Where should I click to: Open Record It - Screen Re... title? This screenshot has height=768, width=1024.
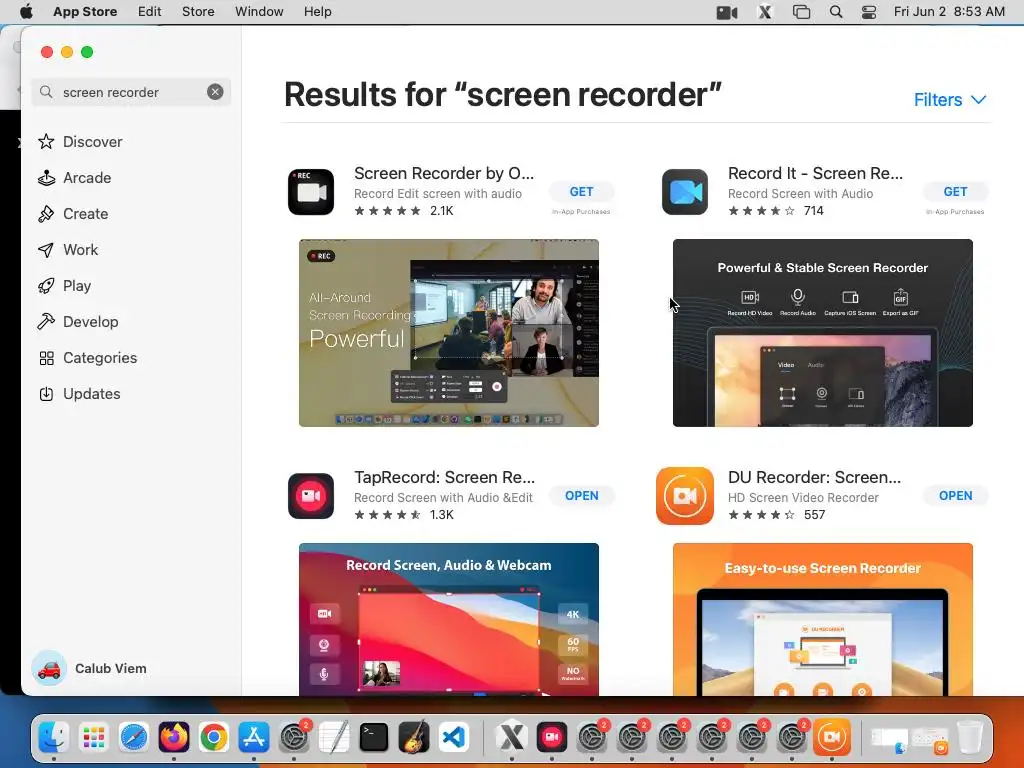pyautogui.click(x=816, y=173)
